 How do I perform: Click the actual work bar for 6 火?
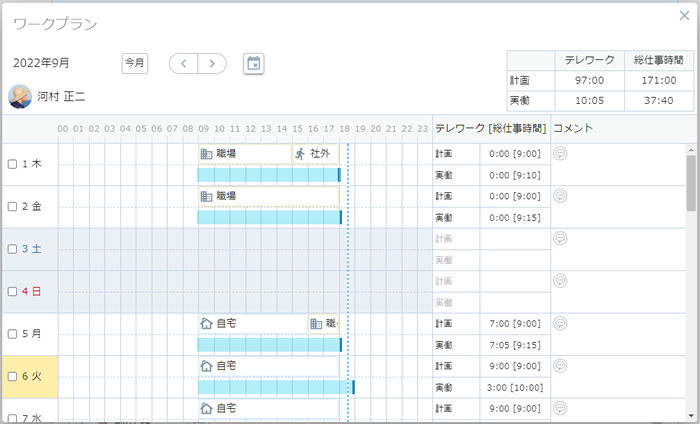click(x=276, y=387)
